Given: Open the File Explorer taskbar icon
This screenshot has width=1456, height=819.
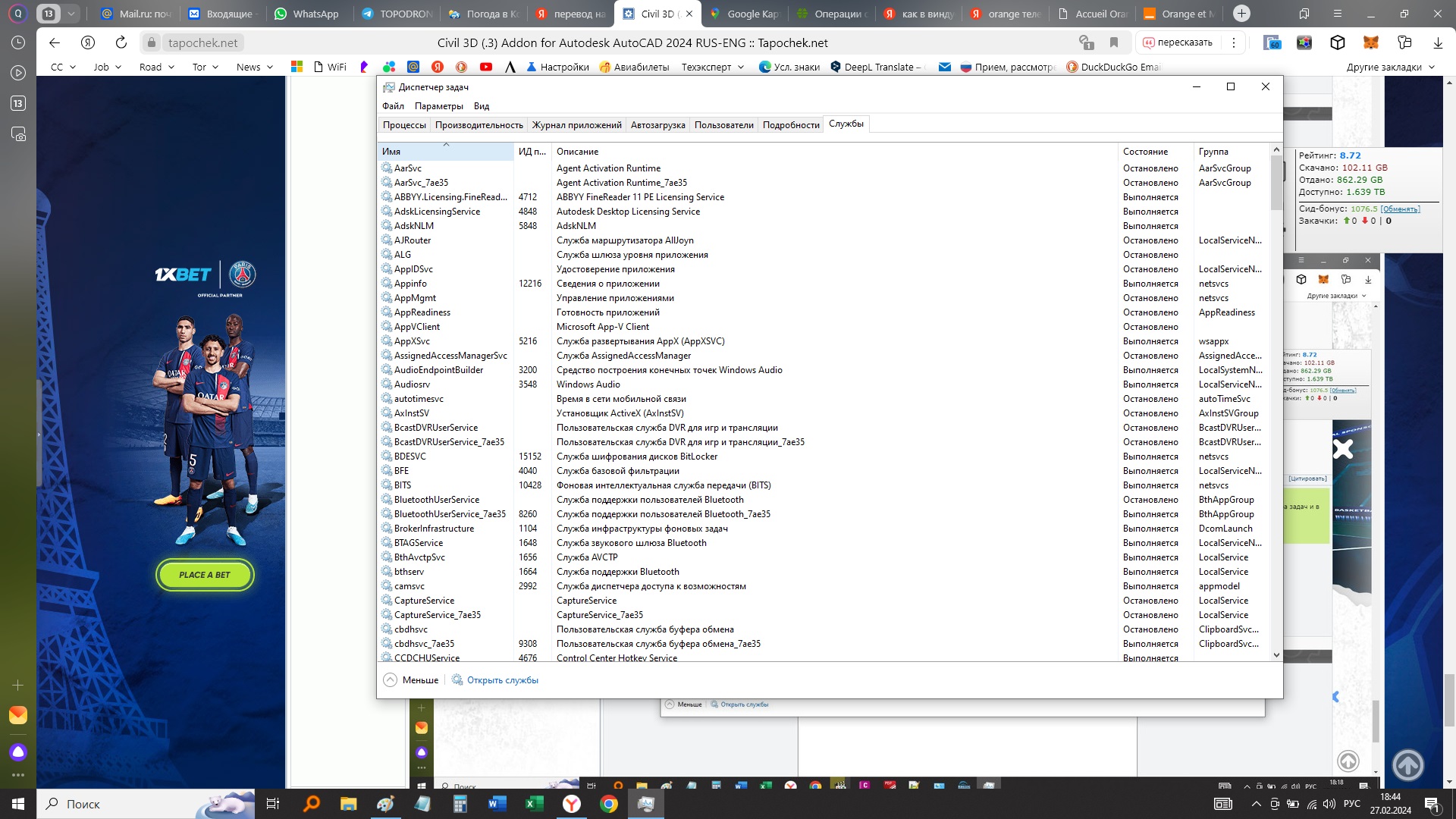Looking at the screenshot, I should pyautogui.click(x=348, y=804).
